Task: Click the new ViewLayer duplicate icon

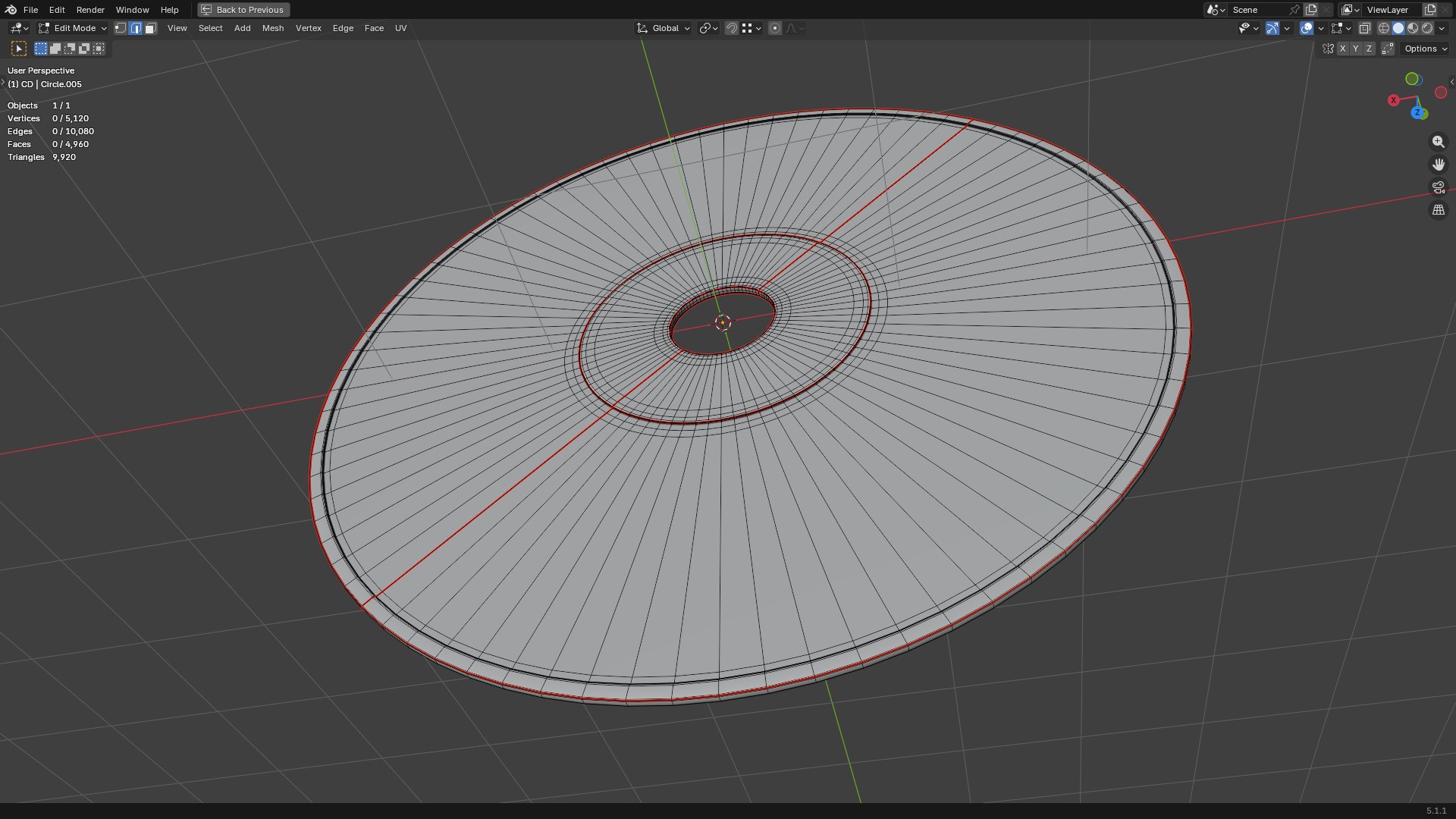Action: point(1430,10)
